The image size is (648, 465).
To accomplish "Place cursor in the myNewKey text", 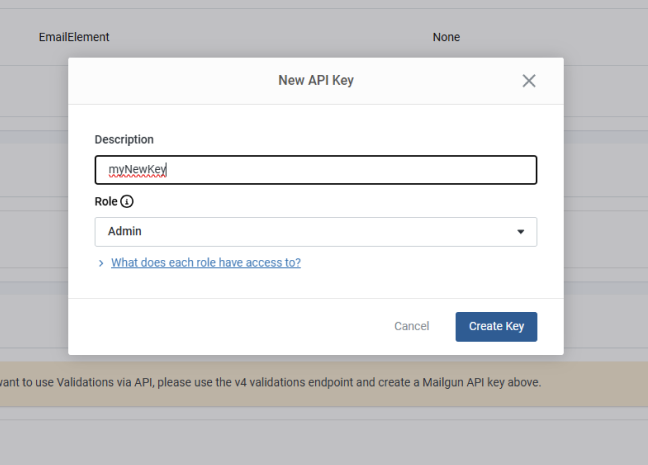I will point(137,169).
